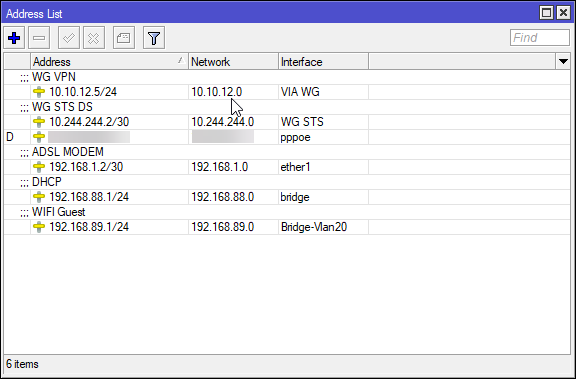The height and width of the screenshot is (379, 576).
Task: Select the 192.168.88.1/24 bridge entry
Action: click(x=287, y=197)
